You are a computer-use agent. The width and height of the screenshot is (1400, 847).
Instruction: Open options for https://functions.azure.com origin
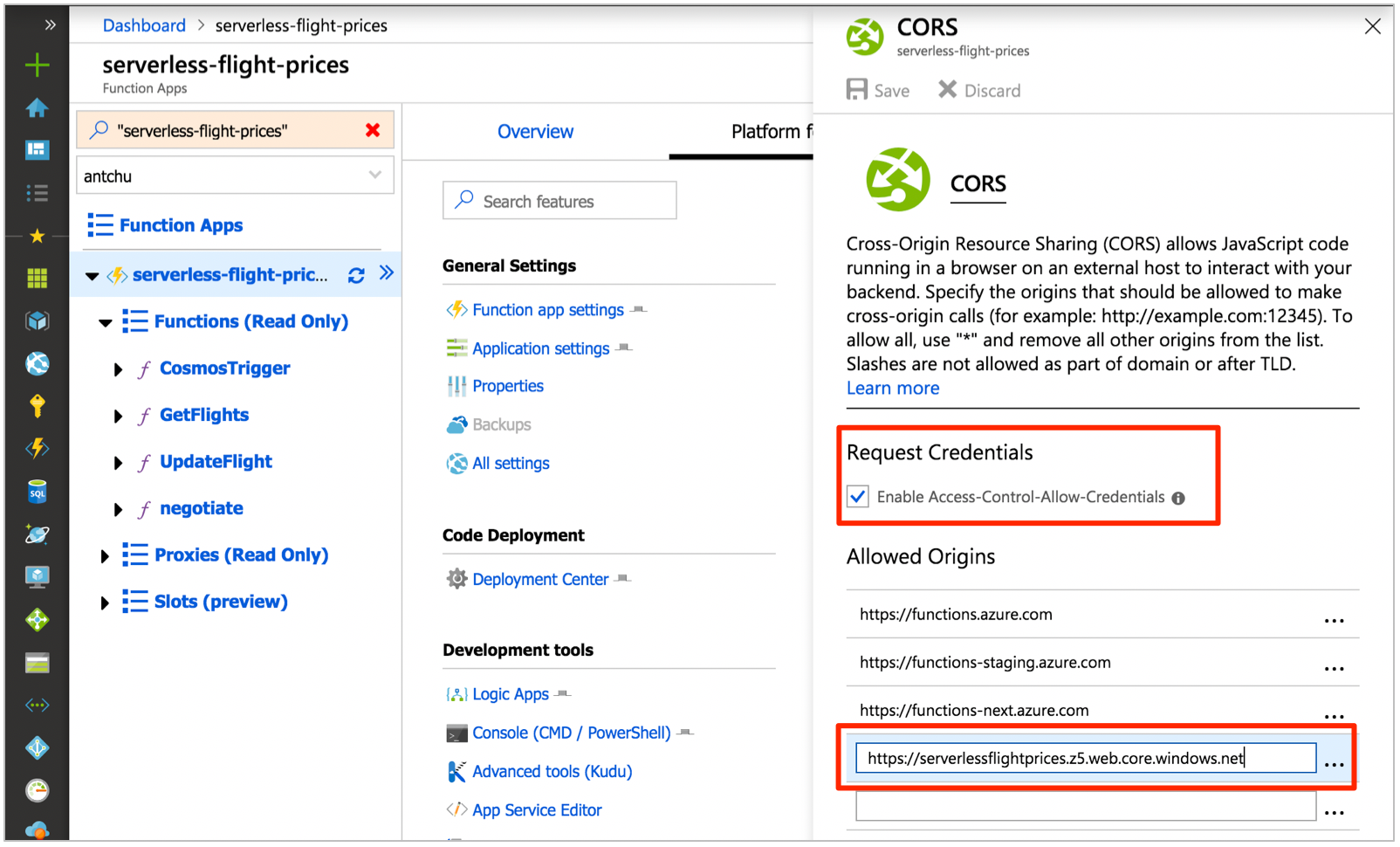click(1334, 620)
